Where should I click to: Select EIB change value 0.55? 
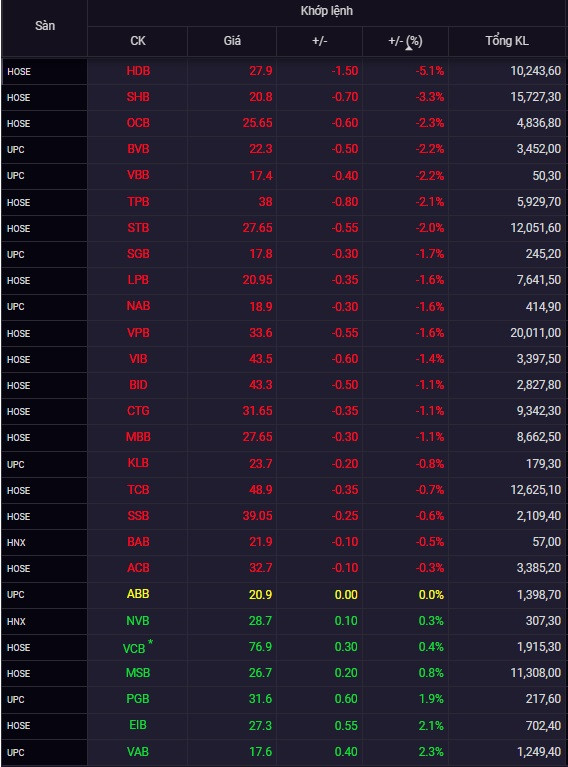(x=346, y=725)
